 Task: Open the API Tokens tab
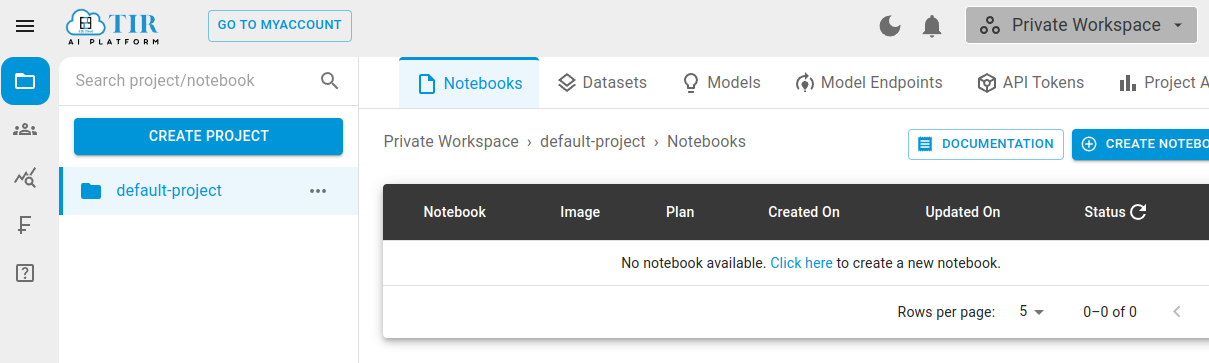[x=1031, y=83]
